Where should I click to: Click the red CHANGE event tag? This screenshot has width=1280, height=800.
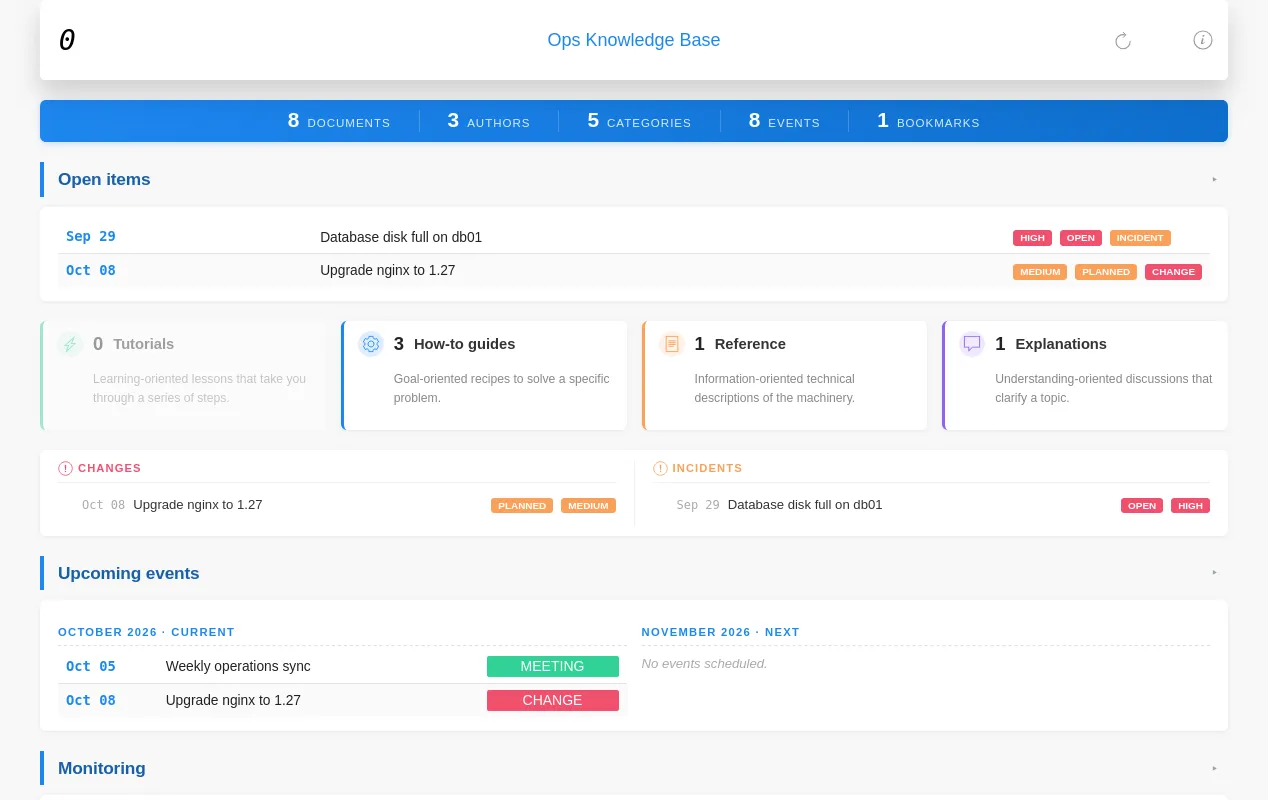click(553, 700)
